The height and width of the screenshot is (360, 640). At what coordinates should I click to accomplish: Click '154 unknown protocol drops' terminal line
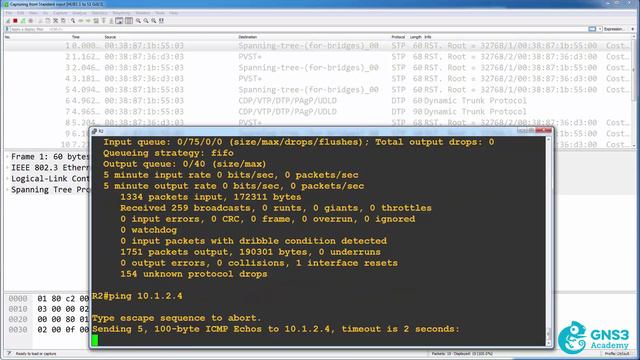point(193,274)
